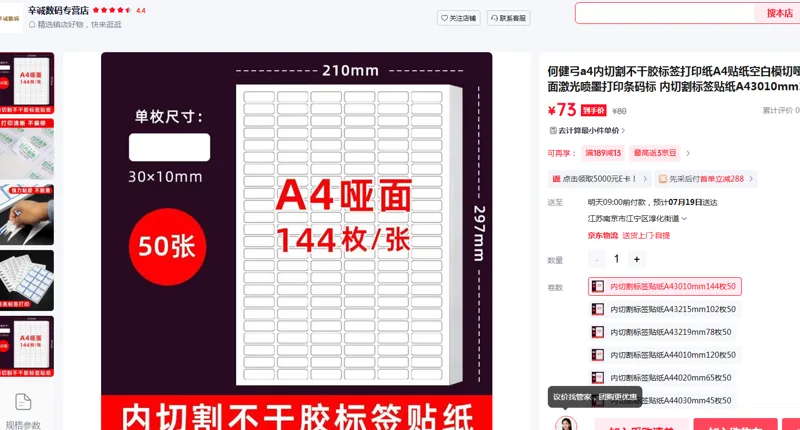Select the last A4哑面 thumbnail in list
800x430 pixels.
point(27,346)
